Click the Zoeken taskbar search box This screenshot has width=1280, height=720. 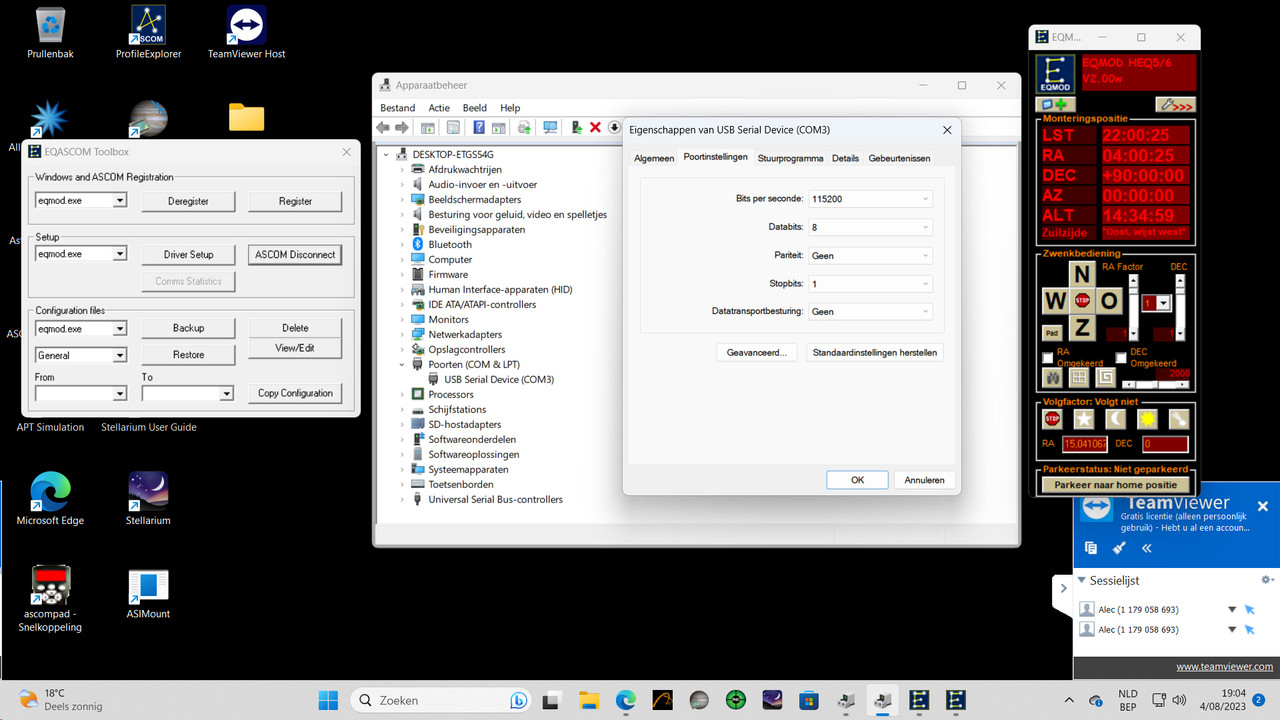[x=442, y=700]
